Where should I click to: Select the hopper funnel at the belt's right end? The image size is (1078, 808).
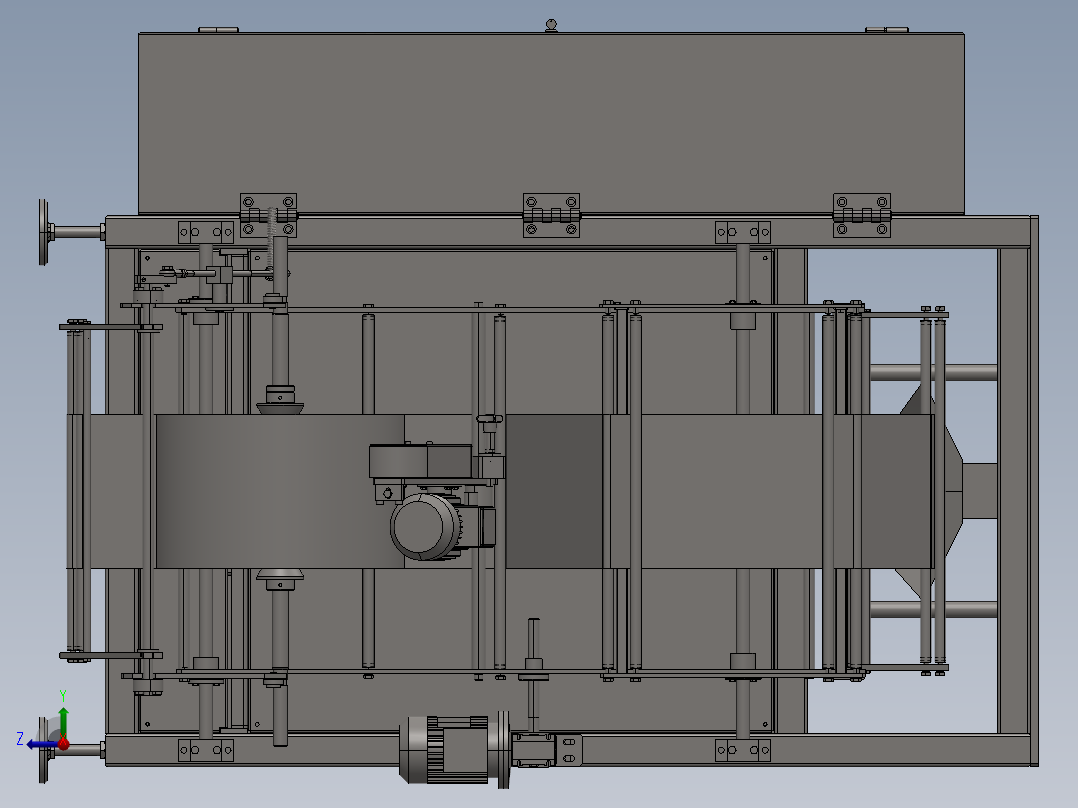tap(952, 491)
